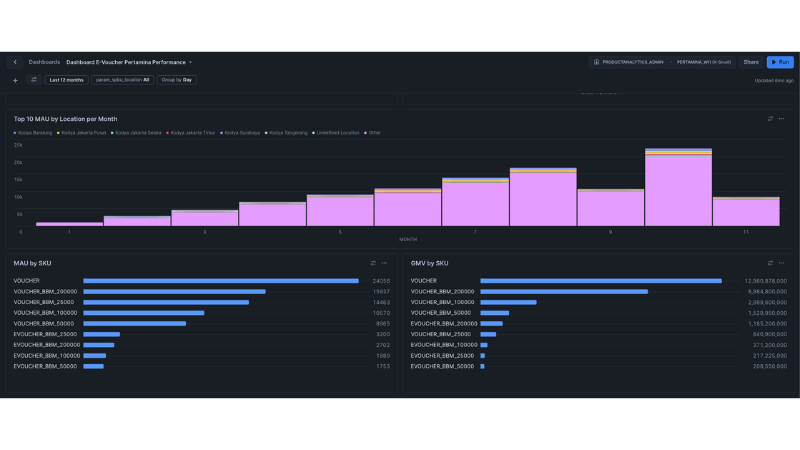Click VOUCHER_BBM_25000 label in MAU by SKU
Viewport: 800px width, 450px height.
pos(43,303)
